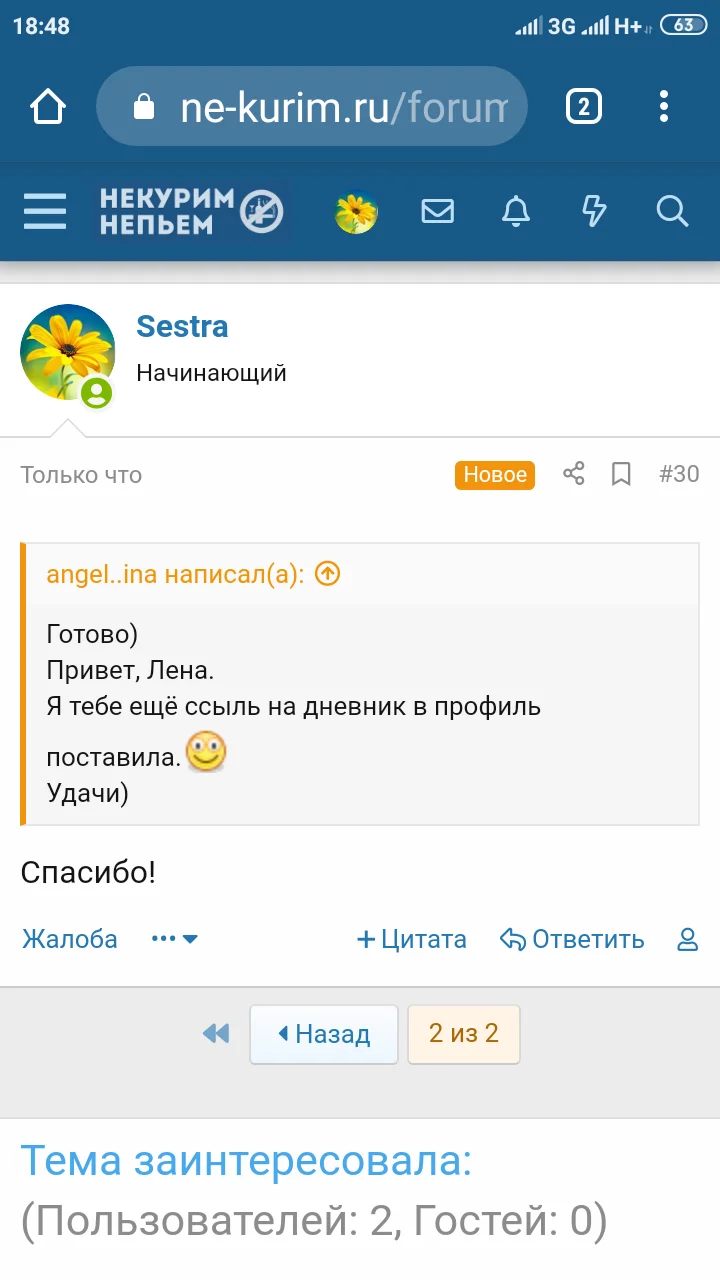Tap the lightning bolt what's-new icon
Image resolution: width=720 pixels, height=1280 pixels.
click(x=594, y=212)
